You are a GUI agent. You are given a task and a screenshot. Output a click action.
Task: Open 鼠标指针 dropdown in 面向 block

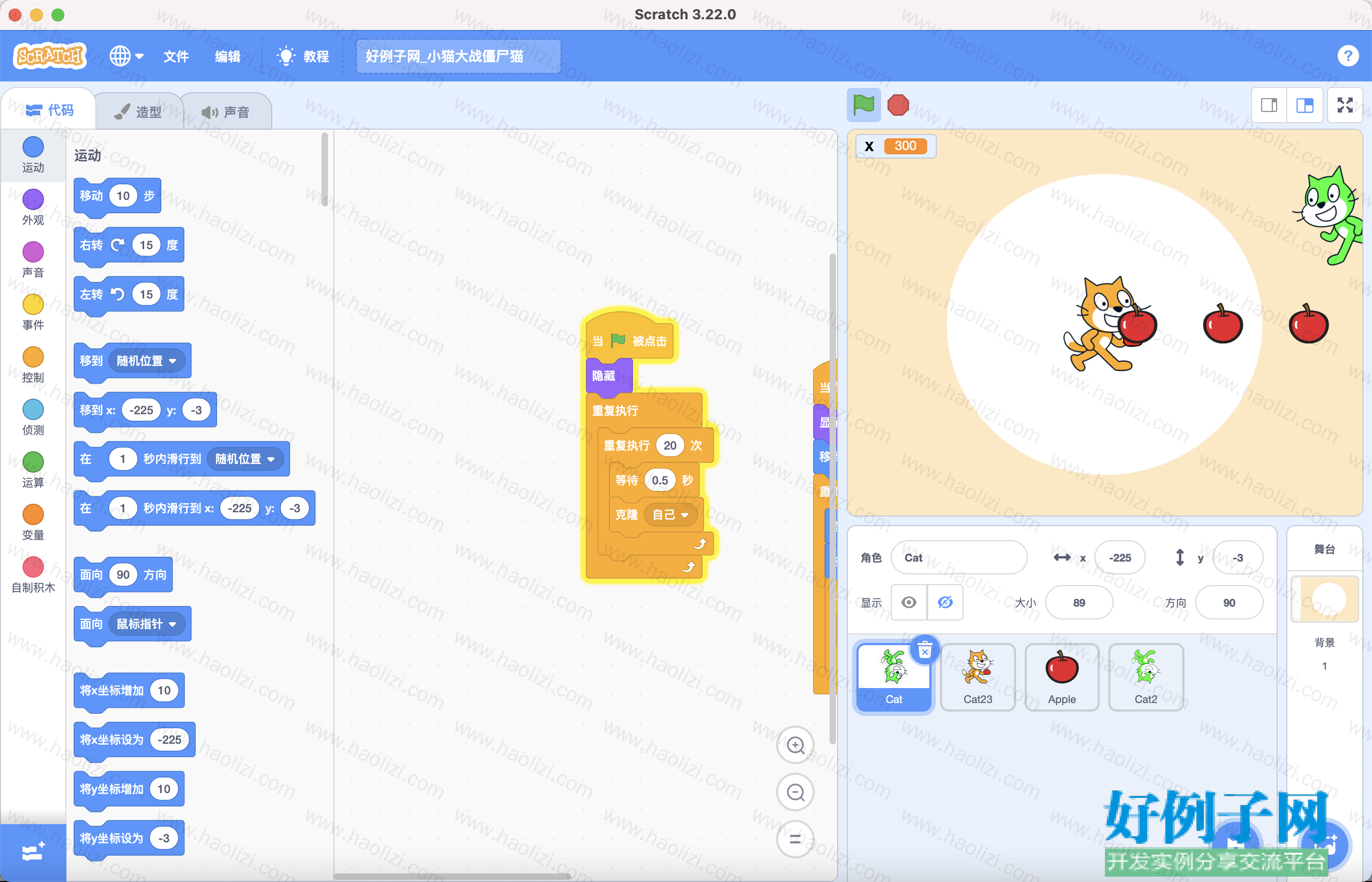click(147, 624)
